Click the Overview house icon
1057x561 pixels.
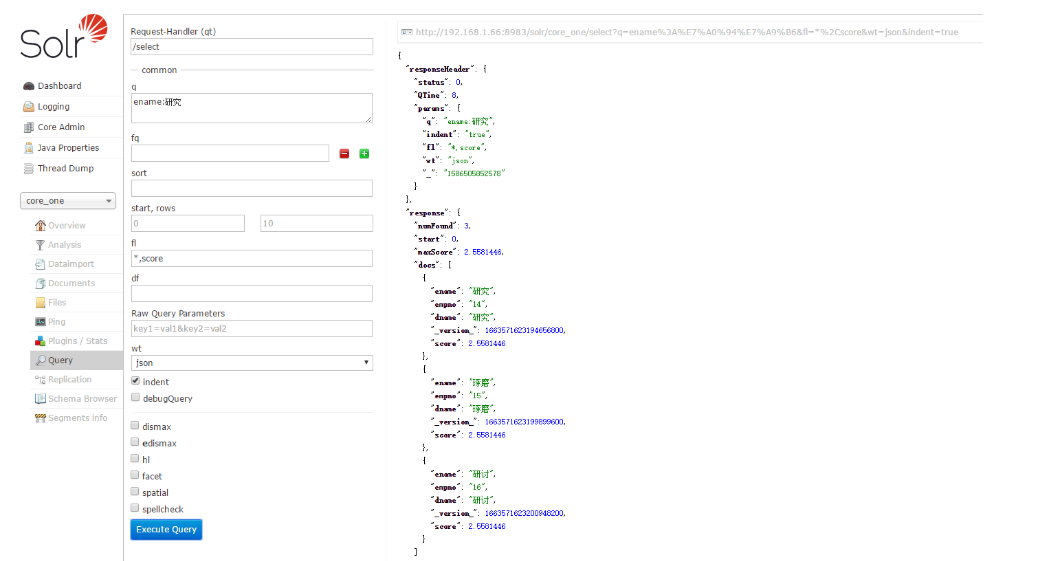coord(40,225)
